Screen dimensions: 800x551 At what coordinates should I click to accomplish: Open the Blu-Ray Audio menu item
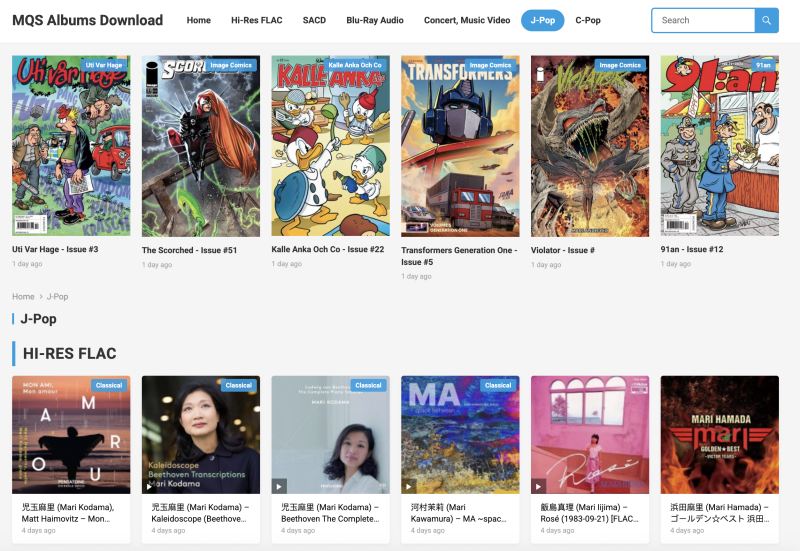(375, 20)
